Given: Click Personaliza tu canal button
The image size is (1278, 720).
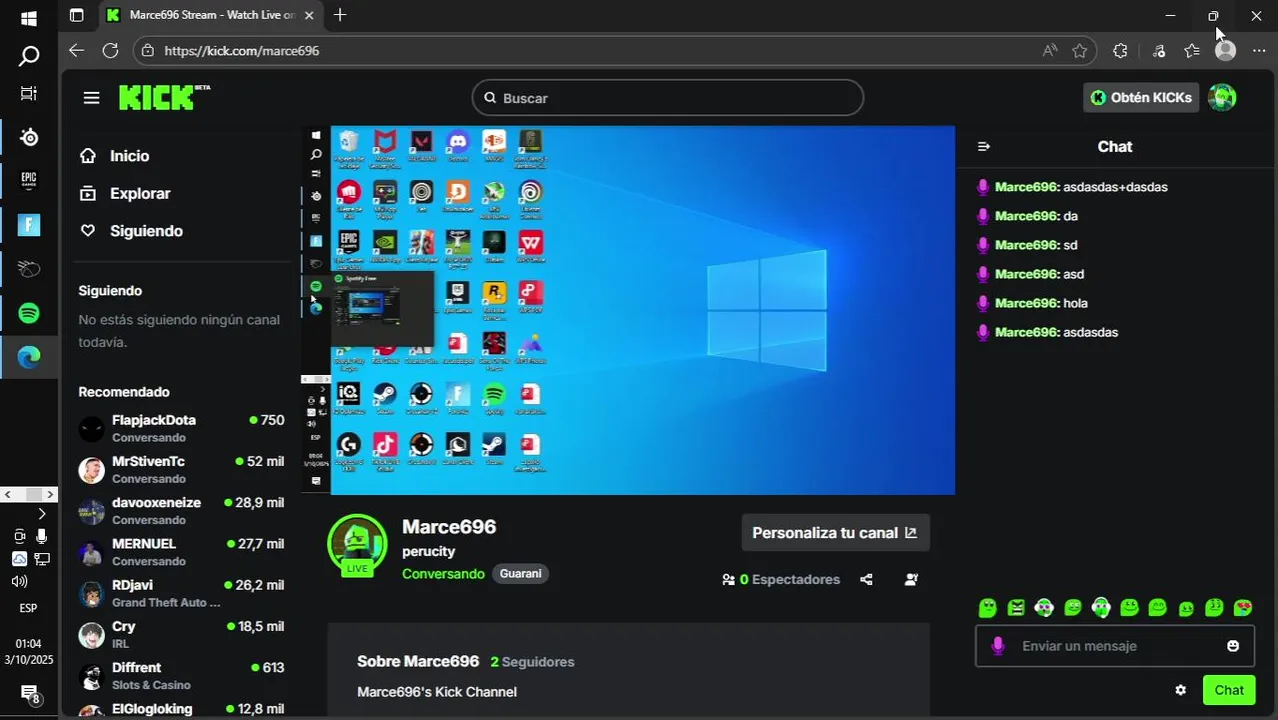Looking at the screenshot, I should click(x=835, y=533).
